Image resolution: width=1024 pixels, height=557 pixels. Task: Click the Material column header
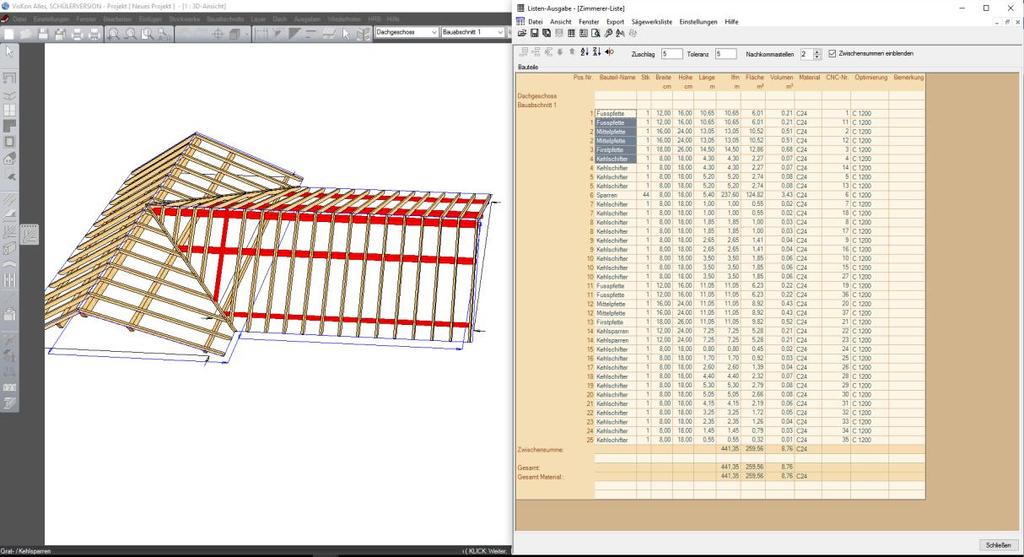pos(808,77)
